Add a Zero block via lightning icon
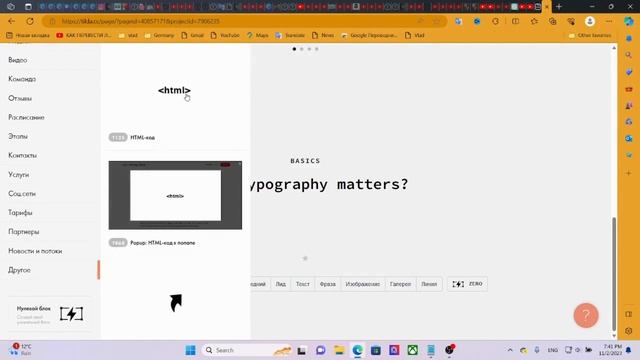This screenshot has width=640, height=360. click(x=71, y=314)
